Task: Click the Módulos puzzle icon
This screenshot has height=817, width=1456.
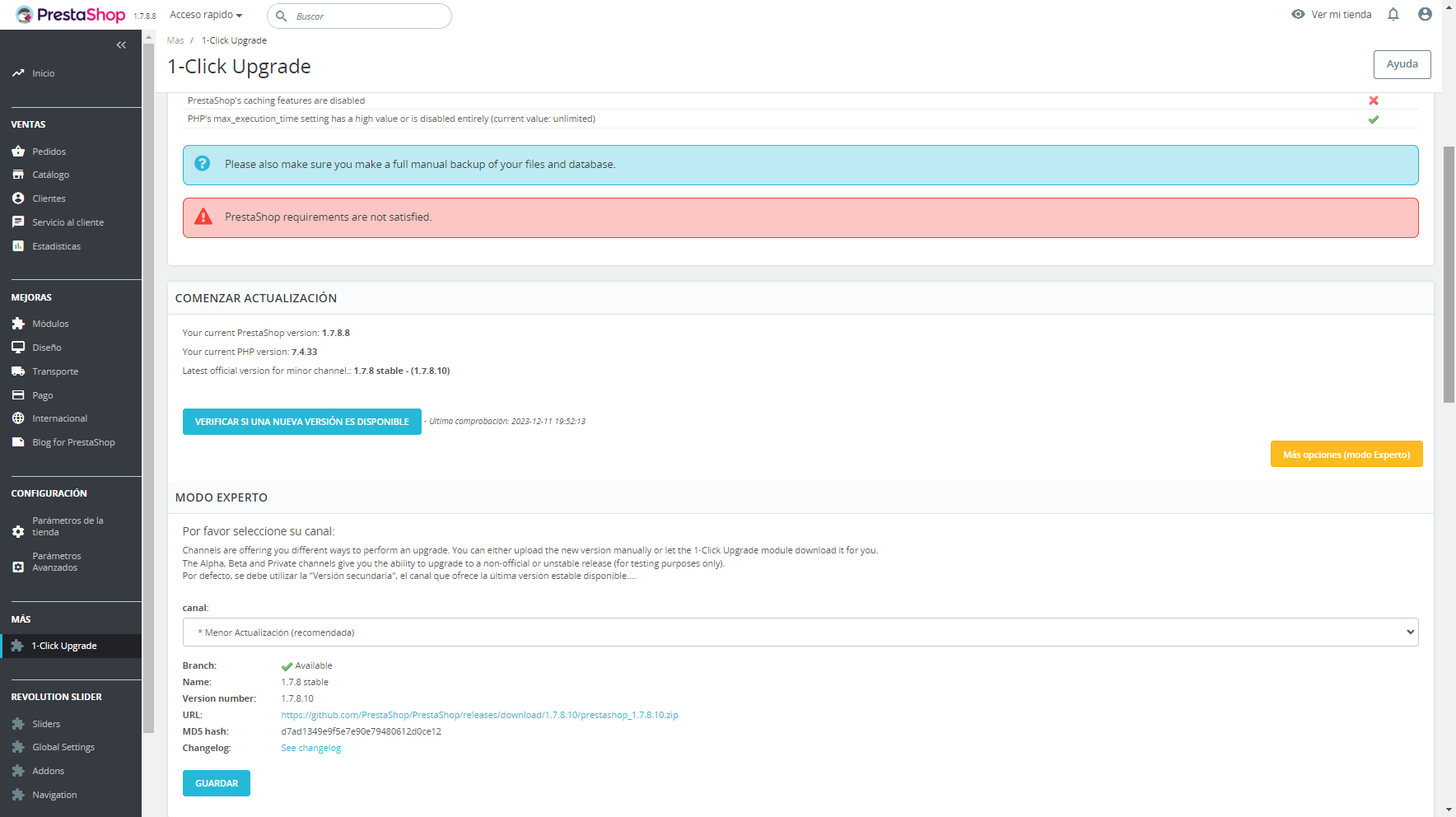Action: tap(18, 324)
